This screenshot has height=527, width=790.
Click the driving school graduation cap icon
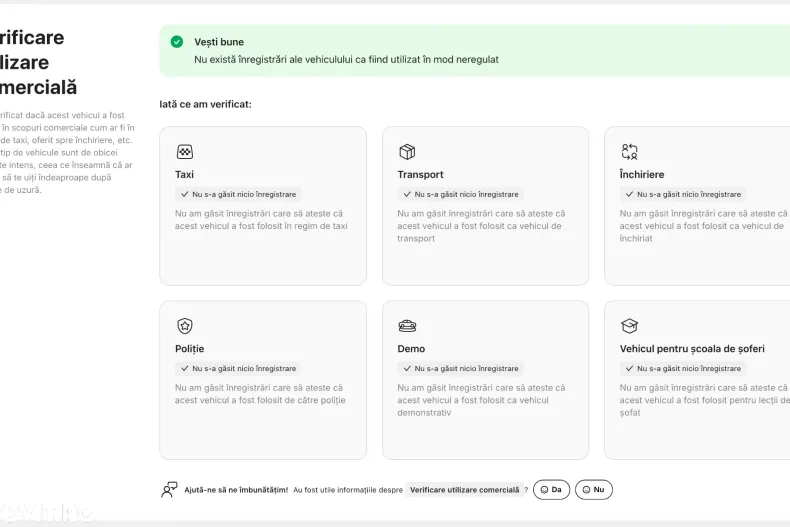(x=629, y=326)
